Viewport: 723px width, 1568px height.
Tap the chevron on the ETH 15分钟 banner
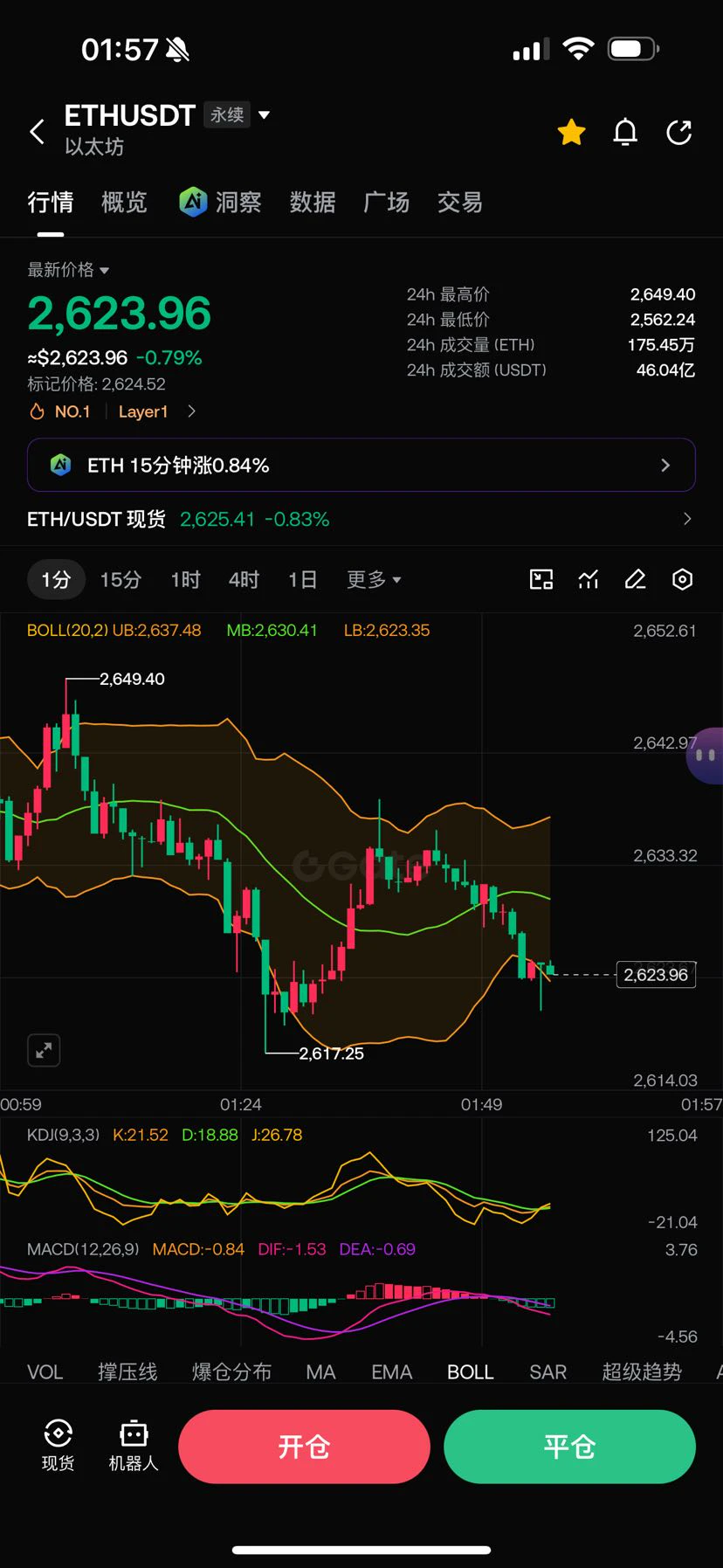[665, 466]
